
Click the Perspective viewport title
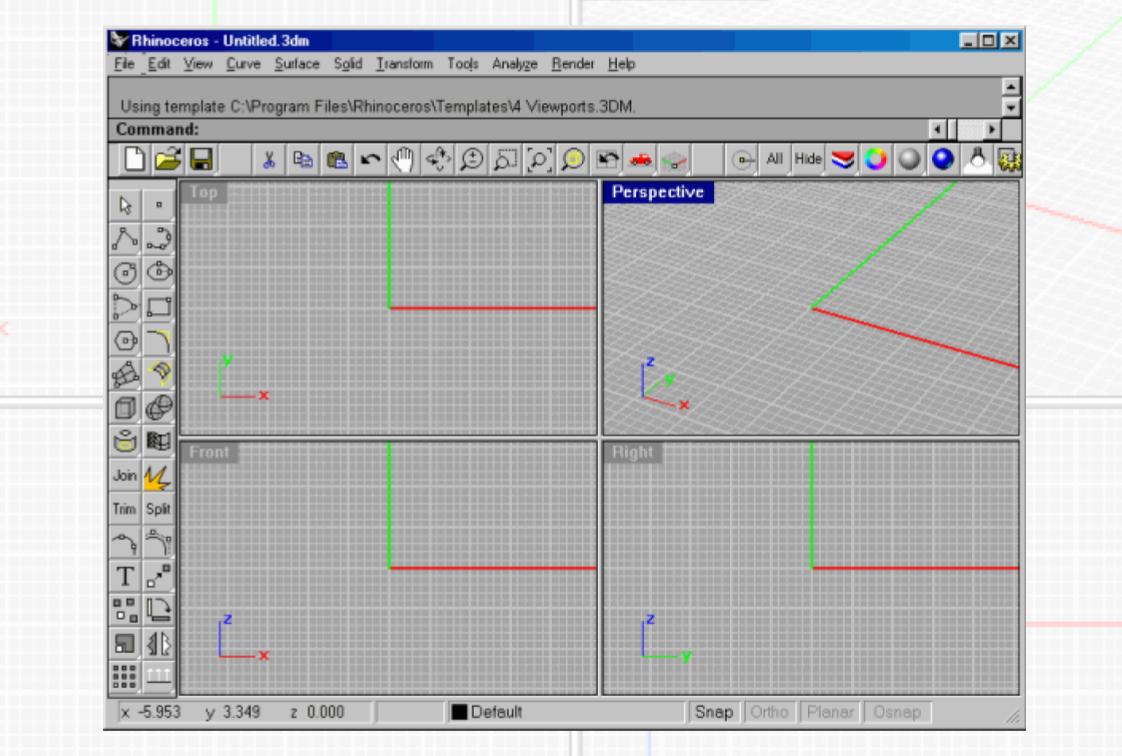pos(658,192)
